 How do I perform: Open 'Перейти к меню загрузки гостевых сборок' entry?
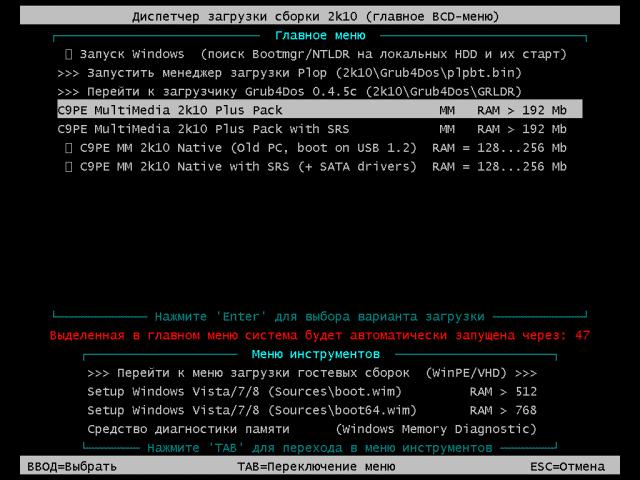312,373
